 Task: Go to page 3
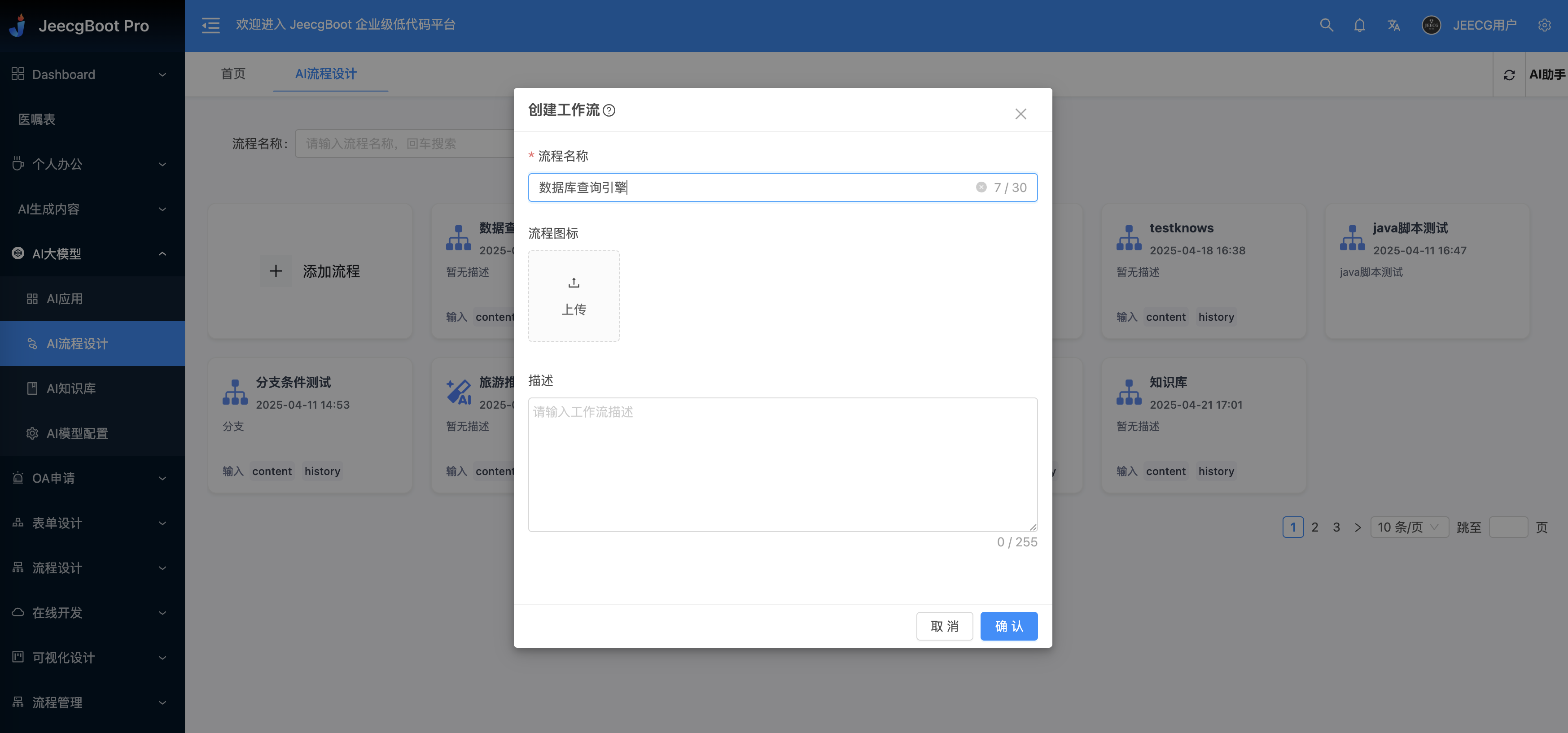pos(1336,527)
